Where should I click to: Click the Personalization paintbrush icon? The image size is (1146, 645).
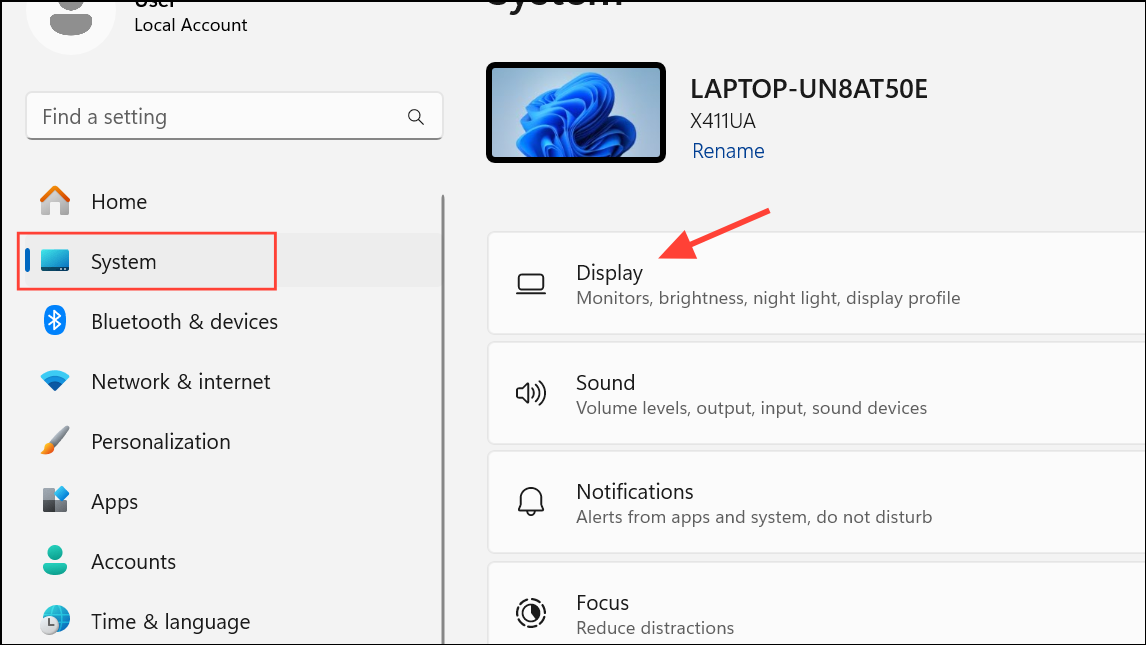pos(55,441)
